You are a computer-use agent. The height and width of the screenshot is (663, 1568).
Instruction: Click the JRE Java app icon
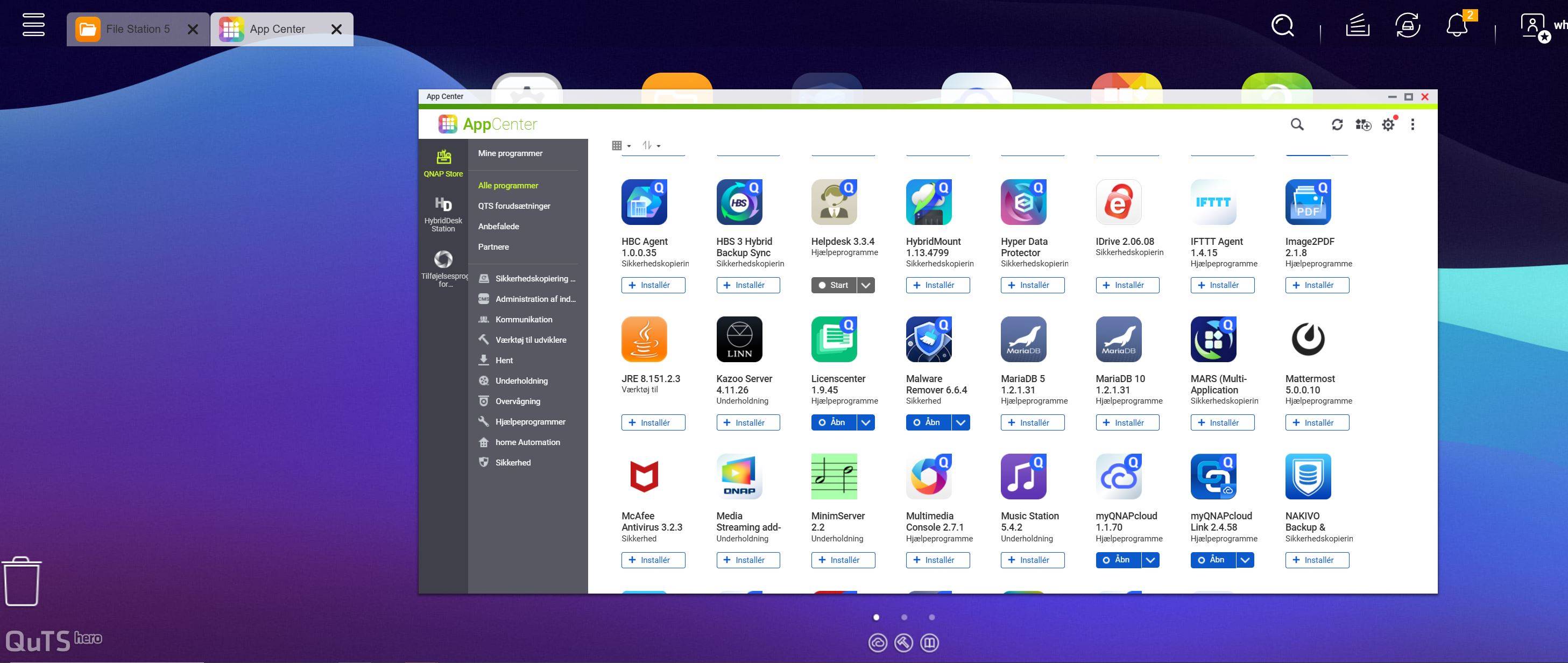coord(644,339)
